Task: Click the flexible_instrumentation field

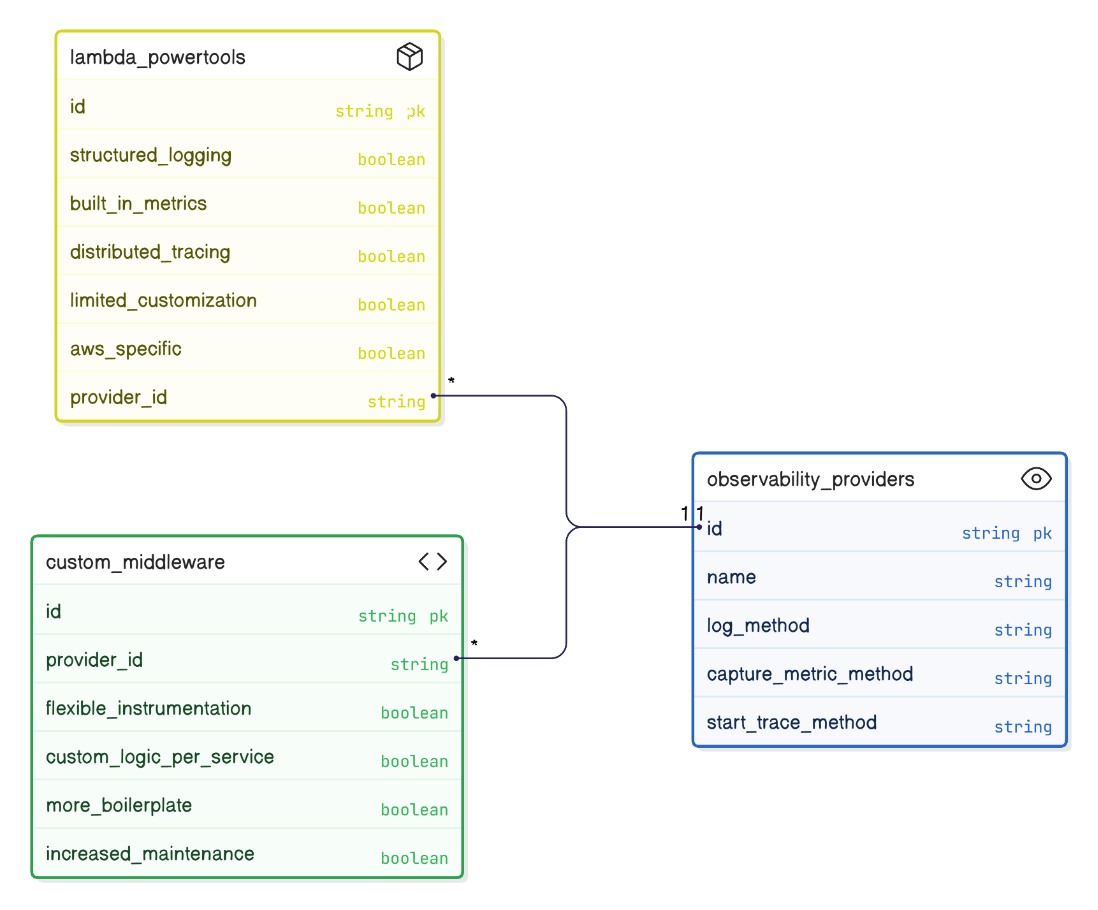Action: [x=247, y=707]
